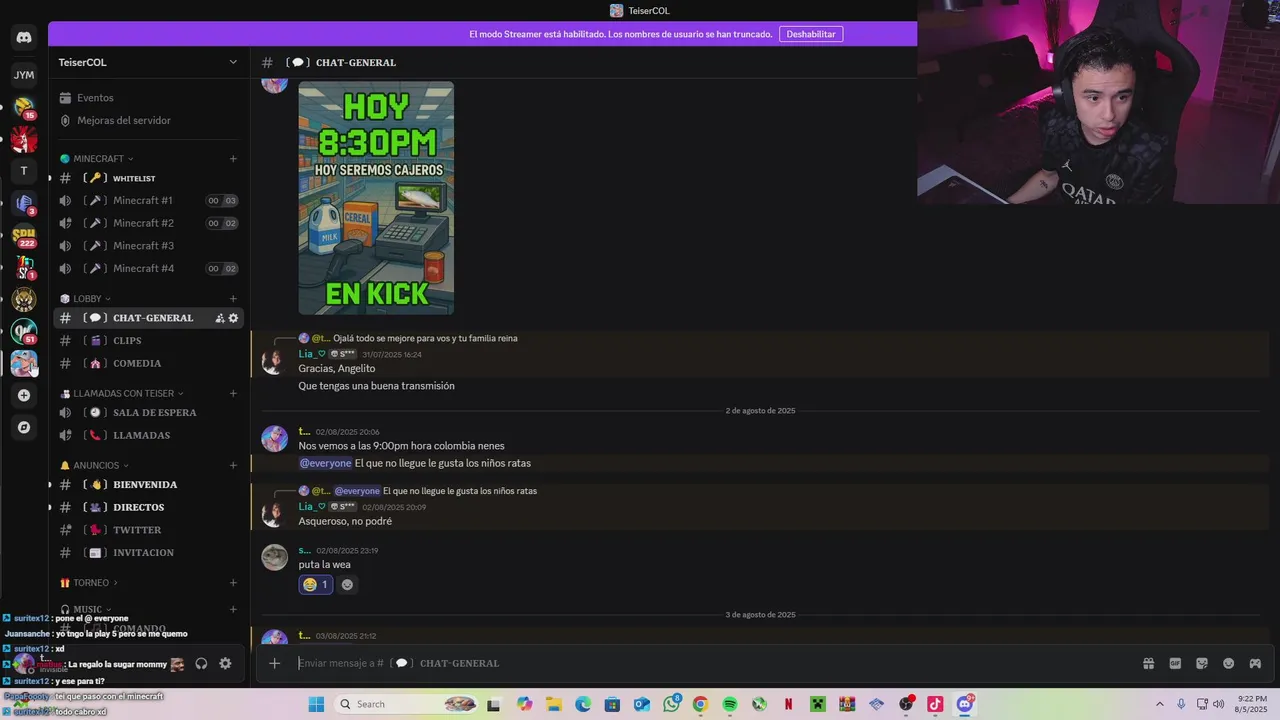Open Mejoras del servidor
1280x720 pixels.
148,120
